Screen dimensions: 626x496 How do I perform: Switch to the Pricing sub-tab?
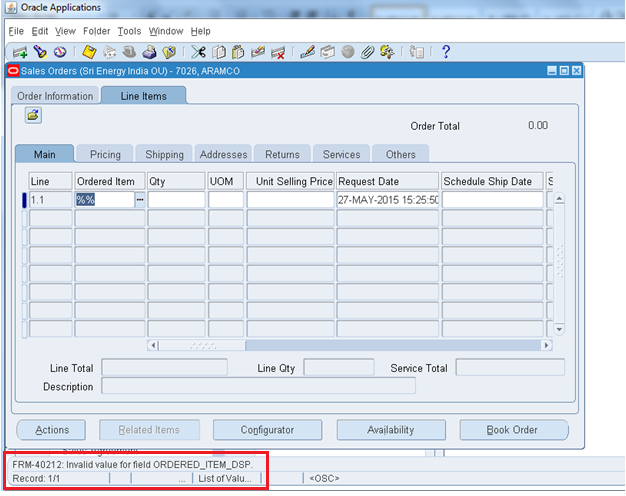click(105, 154)
